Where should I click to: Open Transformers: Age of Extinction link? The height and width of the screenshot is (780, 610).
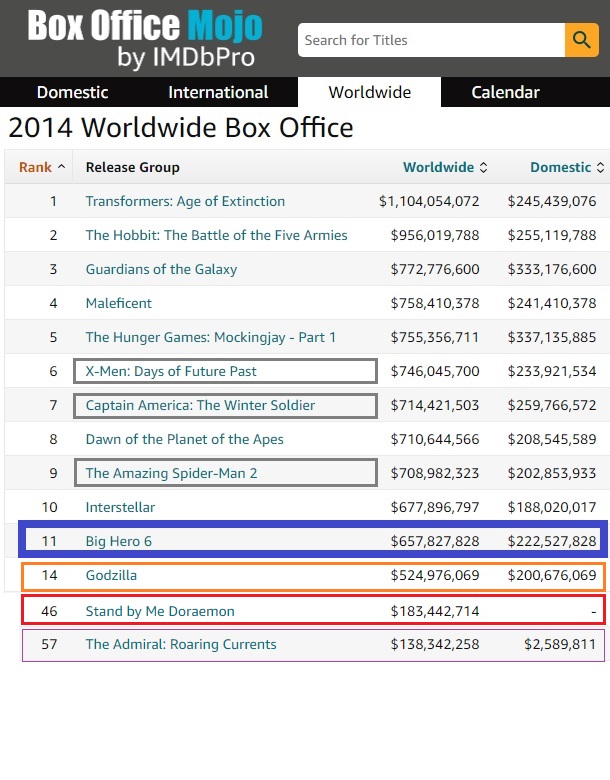click(185, 201)
